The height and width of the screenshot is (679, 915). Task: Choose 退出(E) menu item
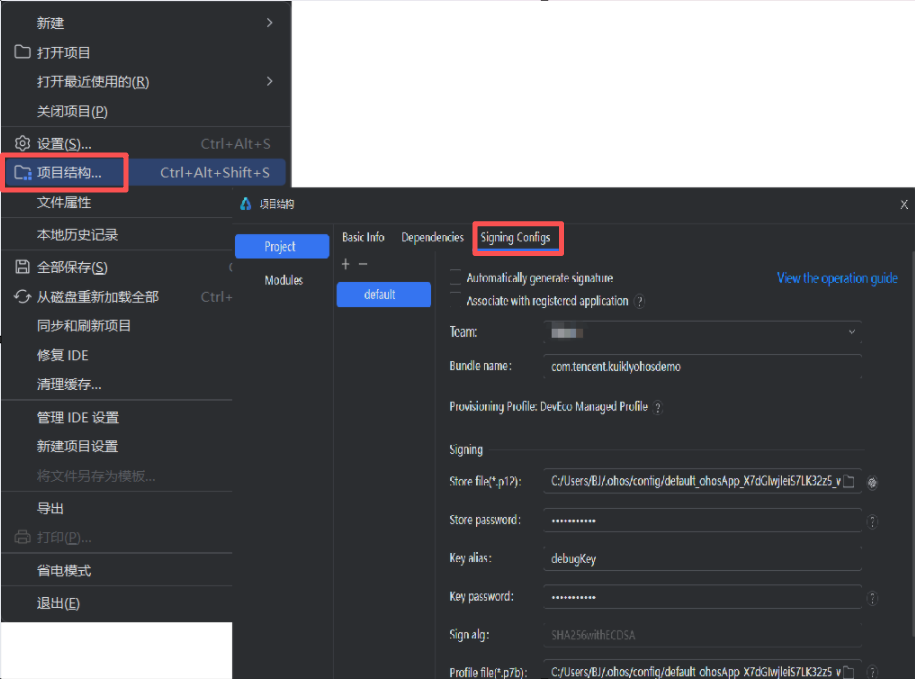(117, 603)
